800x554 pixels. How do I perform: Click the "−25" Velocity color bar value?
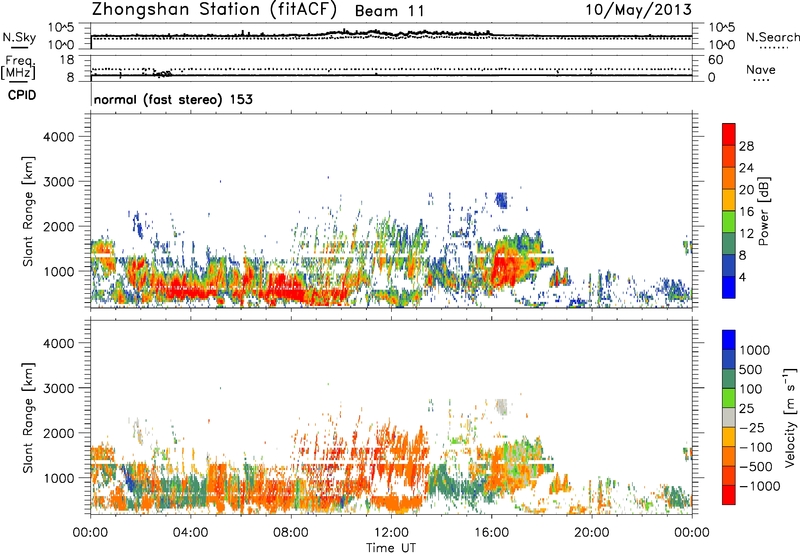(x=752, y=428)
